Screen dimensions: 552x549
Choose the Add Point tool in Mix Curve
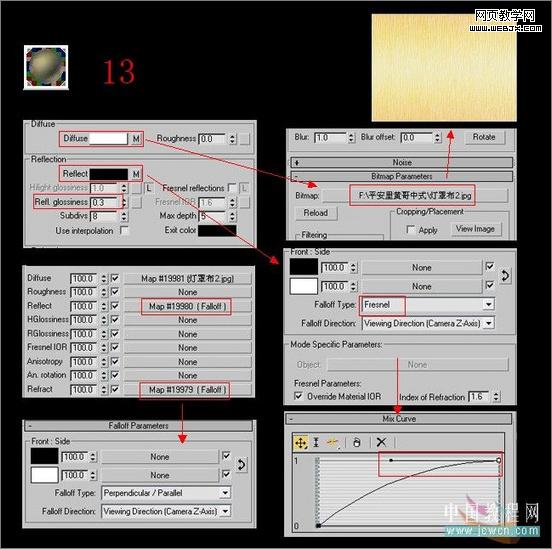coord(333,442)
